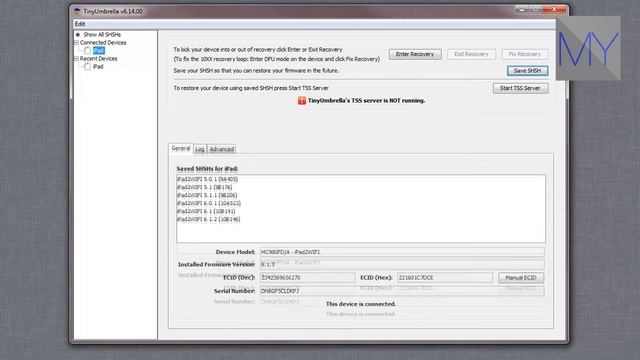
Task: Click the iPad device icon under Connected Devices
Action: pyautogui.click(x=87, y=51)
